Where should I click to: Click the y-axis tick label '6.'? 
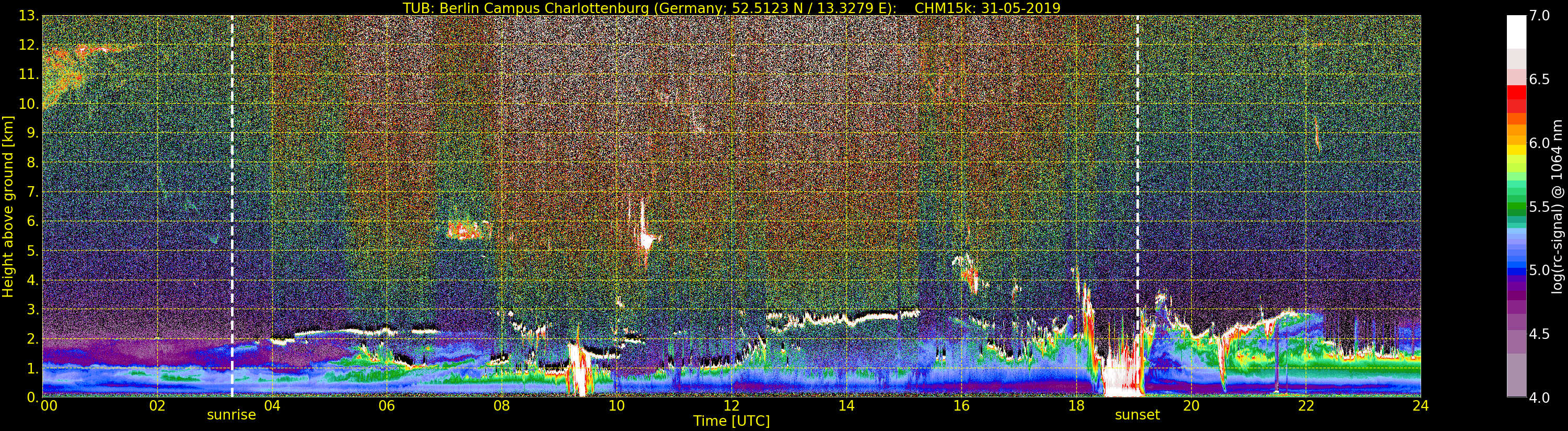[x=32, y=221]
